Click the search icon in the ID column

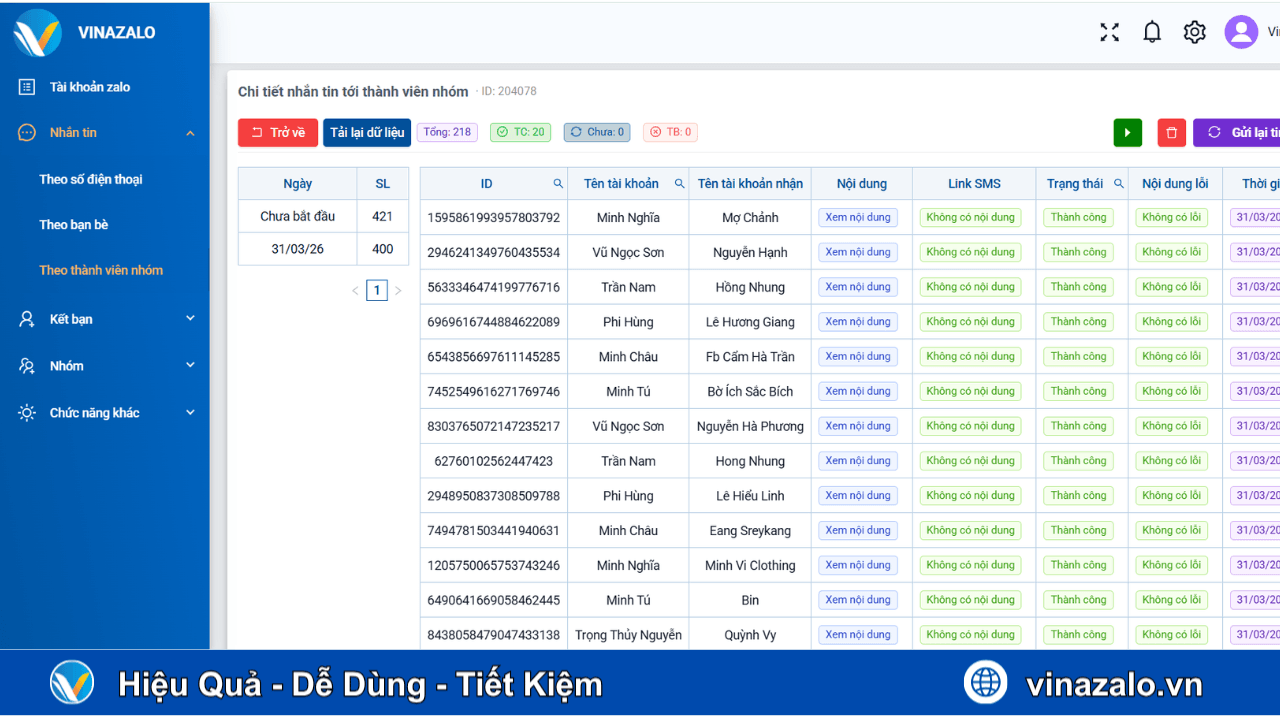click(x=556, y=183)
